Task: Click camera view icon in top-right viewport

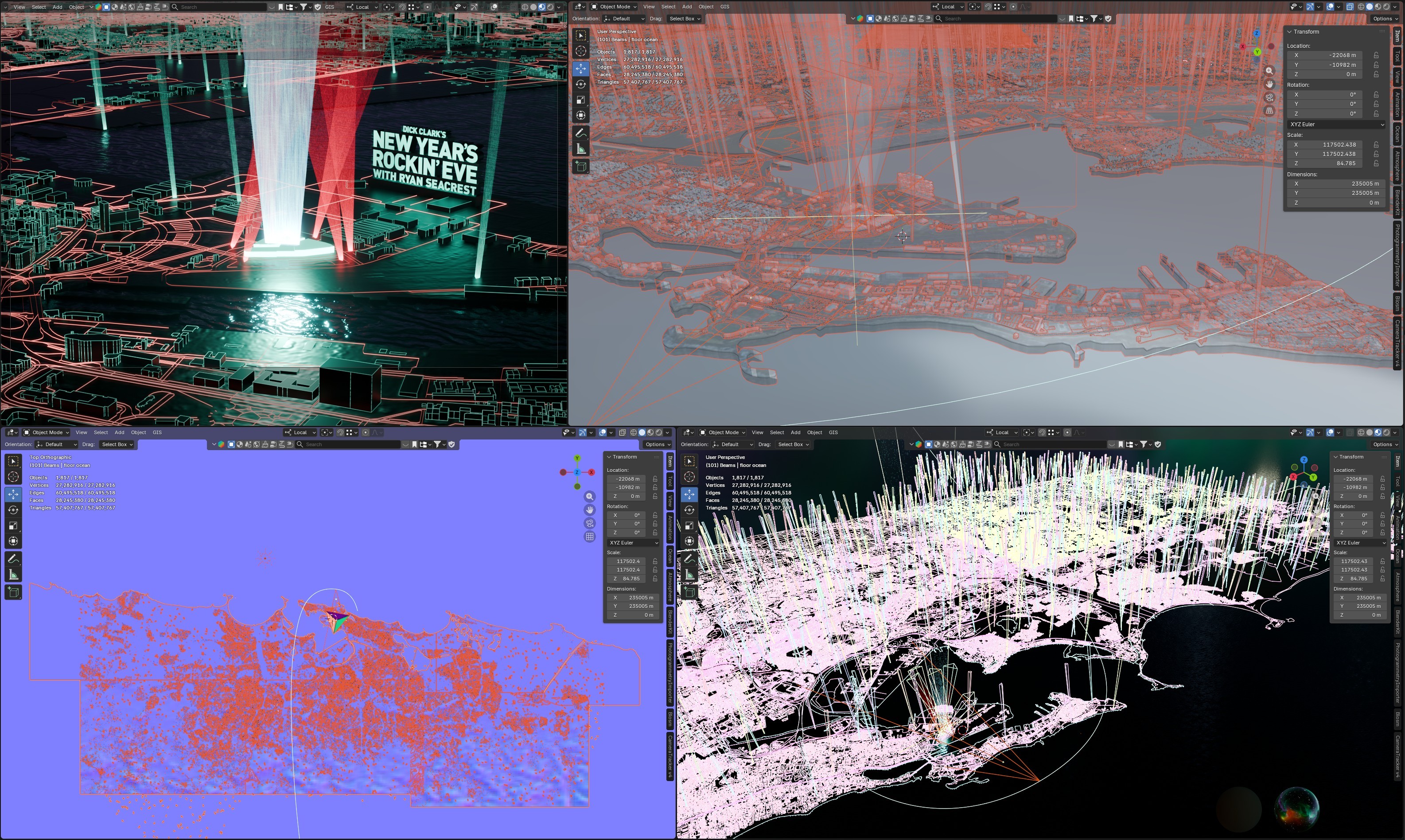Action: 1269,97
